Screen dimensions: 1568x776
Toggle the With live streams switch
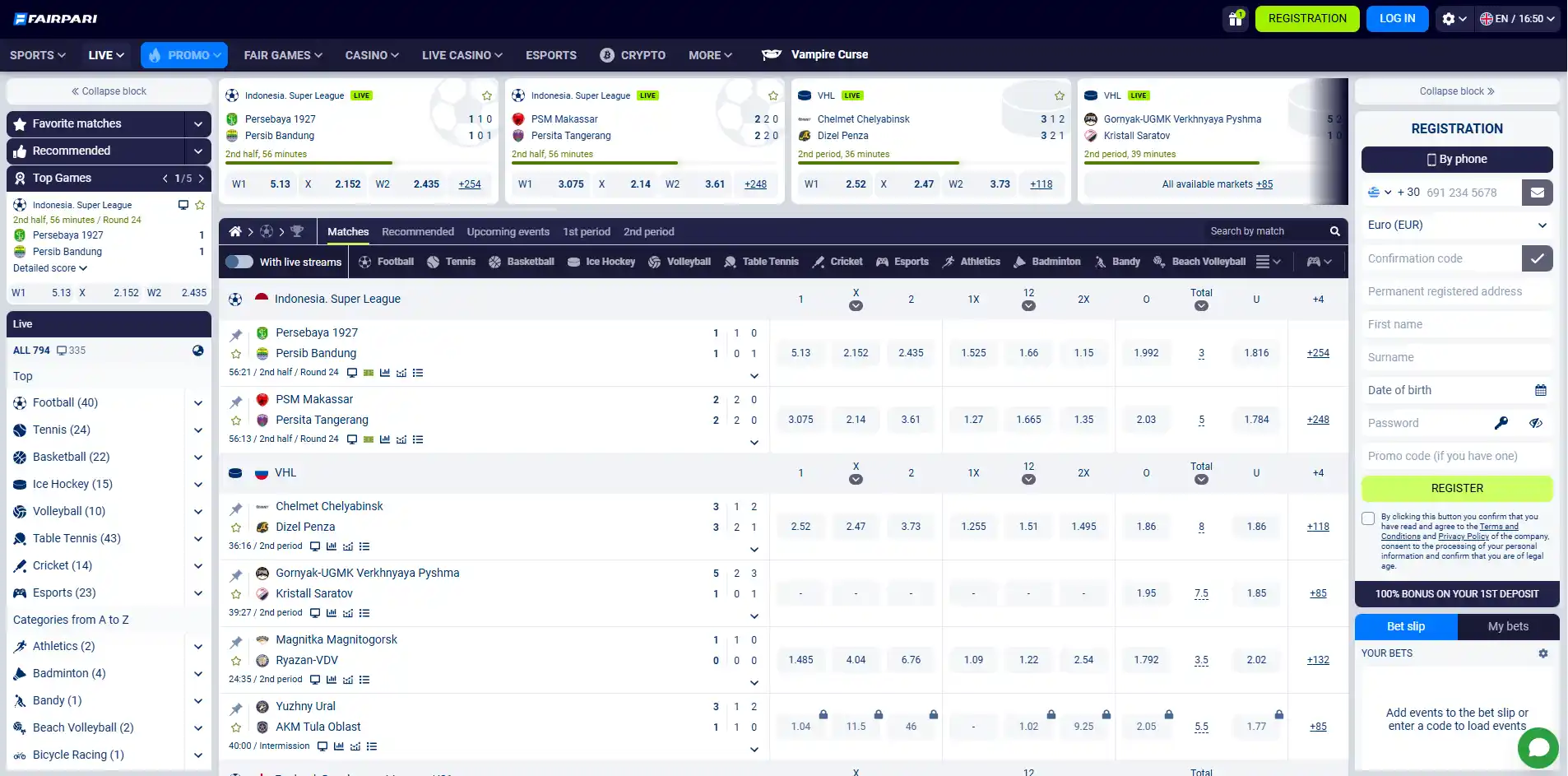point(239,262)
